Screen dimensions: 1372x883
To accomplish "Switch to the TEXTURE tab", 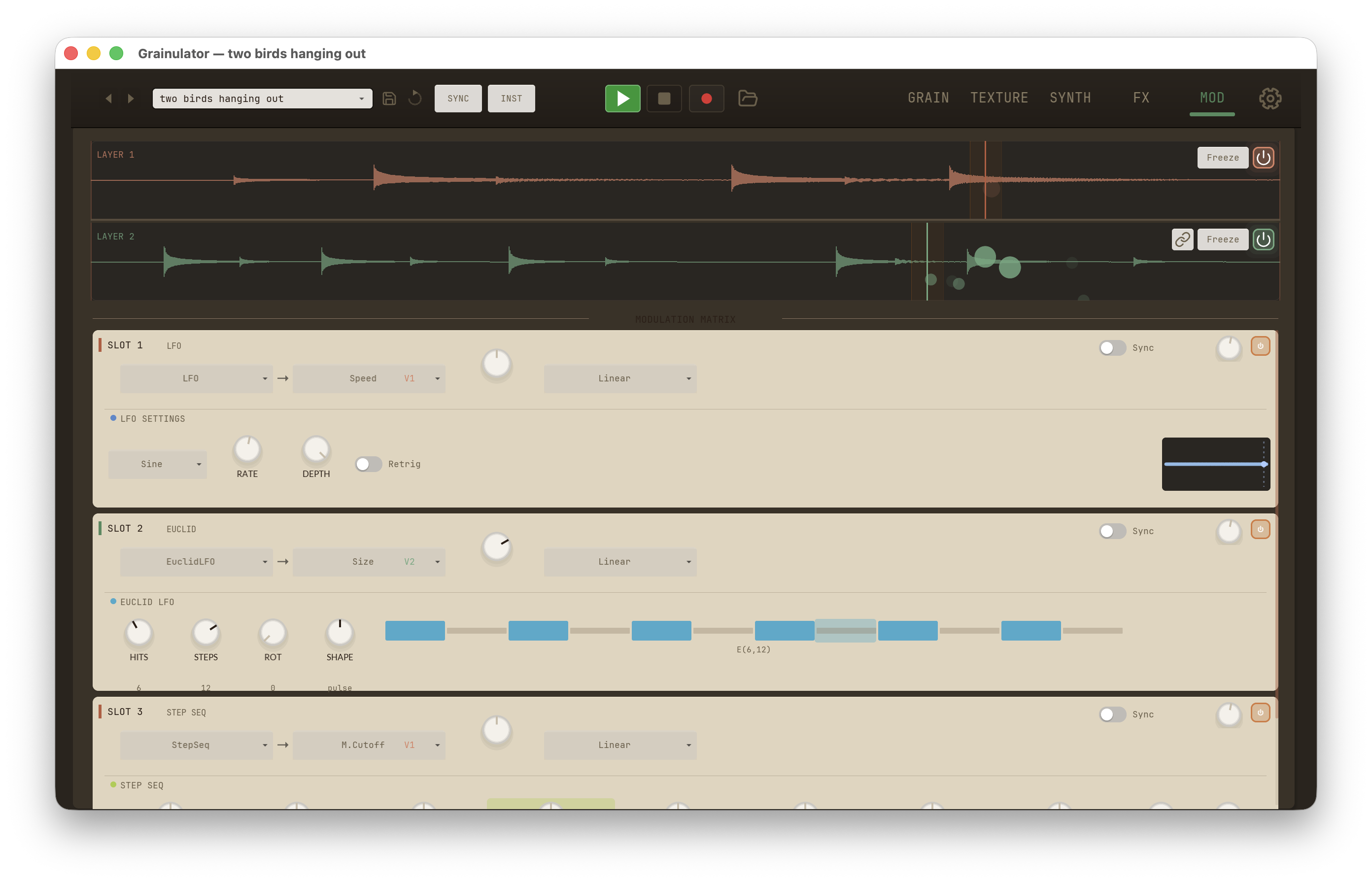I will pyautogui.click(x=999, y=98).
